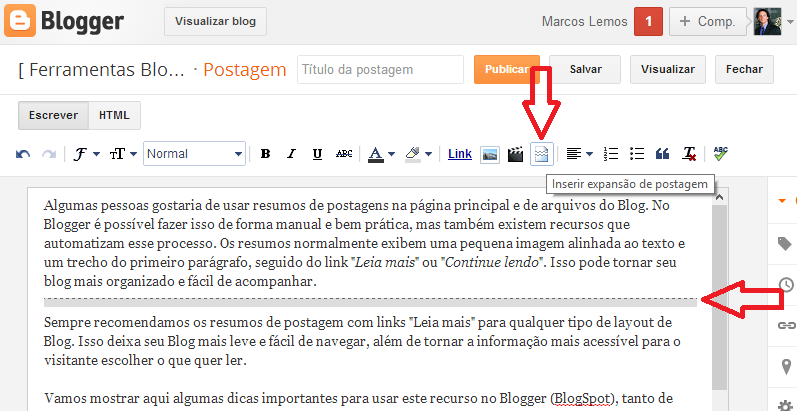Viewport: 797px width, 411px height.
Task: Run the spell checker
Action: (720, 153)
